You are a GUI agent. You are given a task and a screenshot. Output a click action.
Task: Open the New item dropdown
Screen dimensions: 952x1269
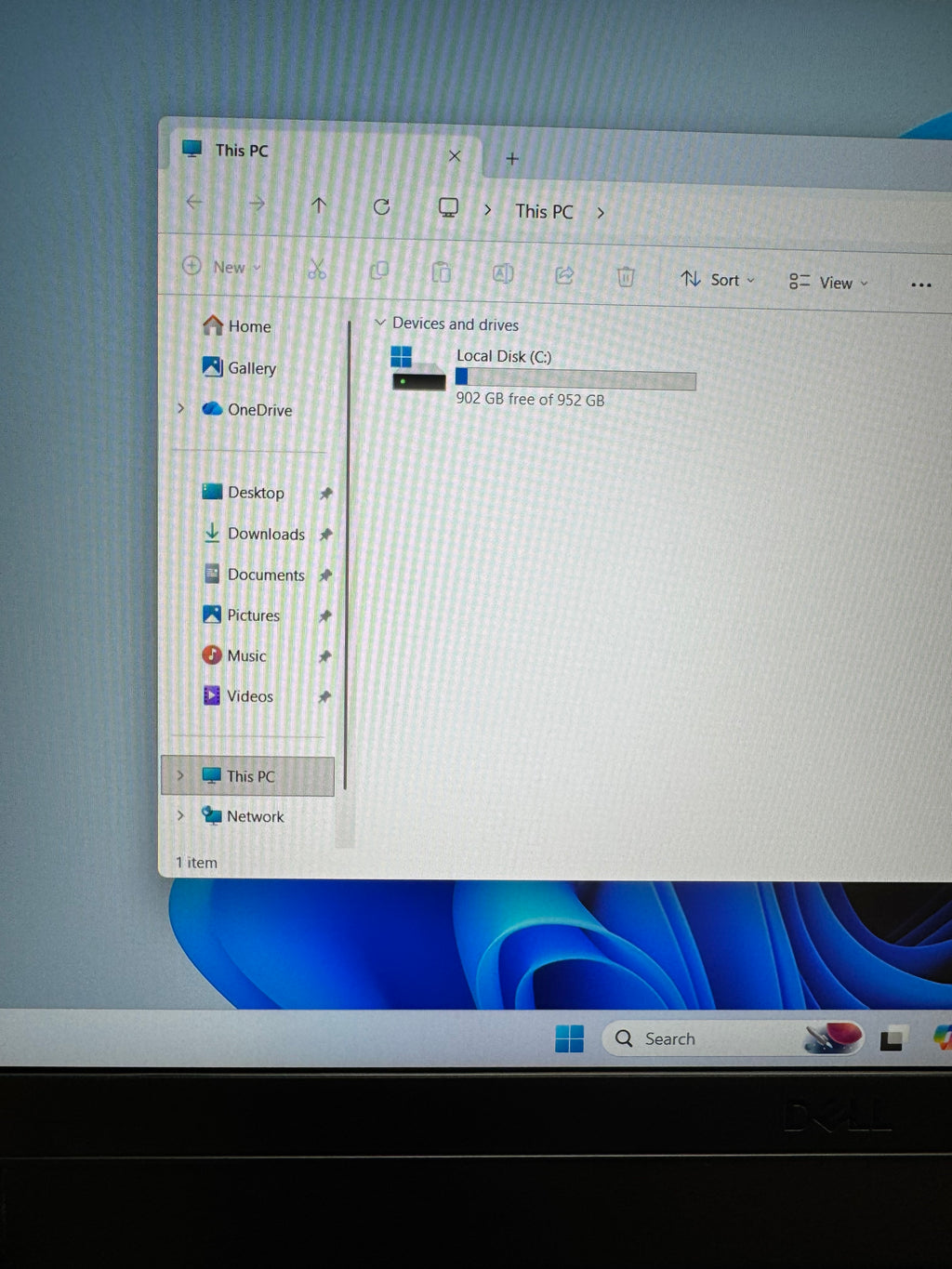pos(222,267)
